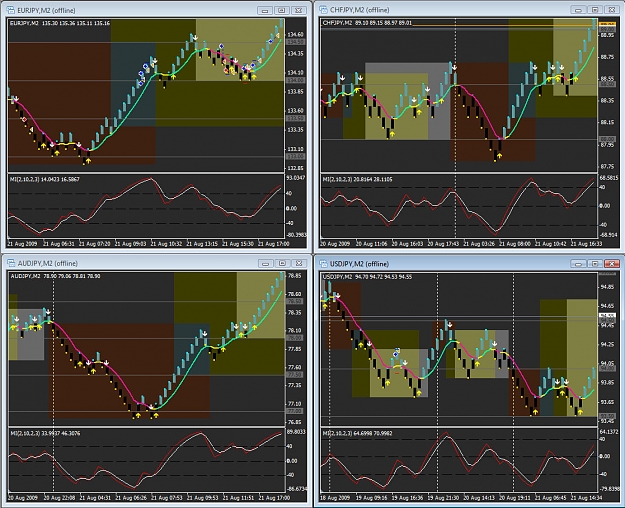Screen dimensions: 625x508
Task: Maximize the USDJPY,M2 chart window
Action: pos(595,264)
